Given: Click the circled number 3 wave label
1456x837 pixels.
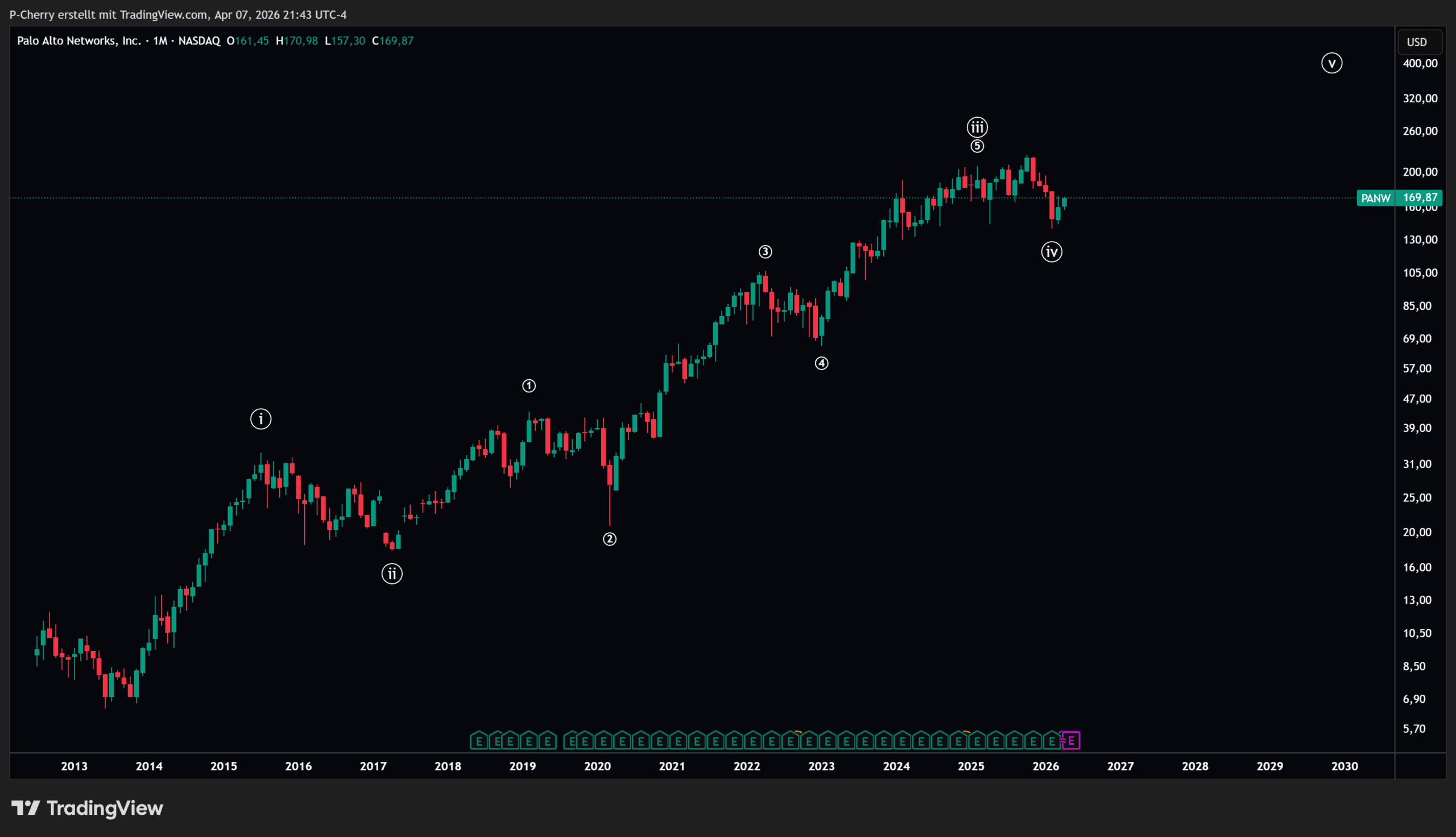Looking at the screenshot, I should pyautogui.click(x=764, y=252).
